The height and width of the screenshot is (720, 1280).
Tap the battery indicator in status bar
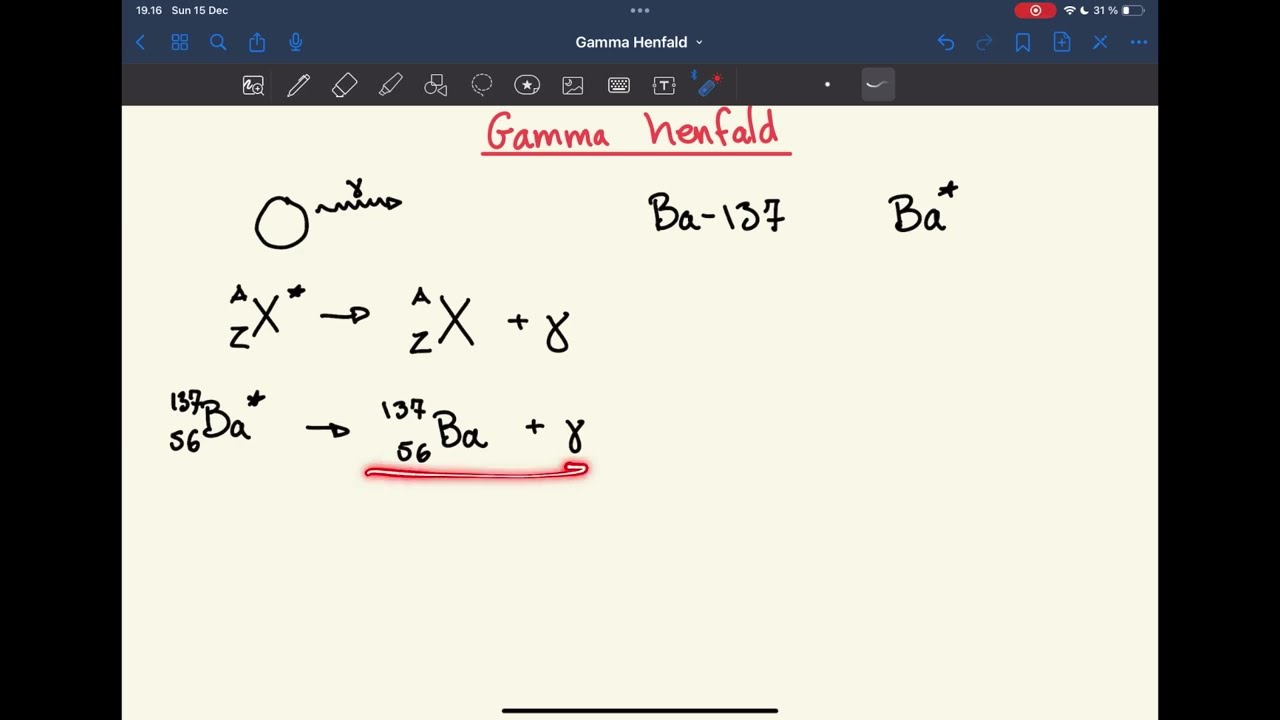pyautogui.click(x=1132, y=10)
